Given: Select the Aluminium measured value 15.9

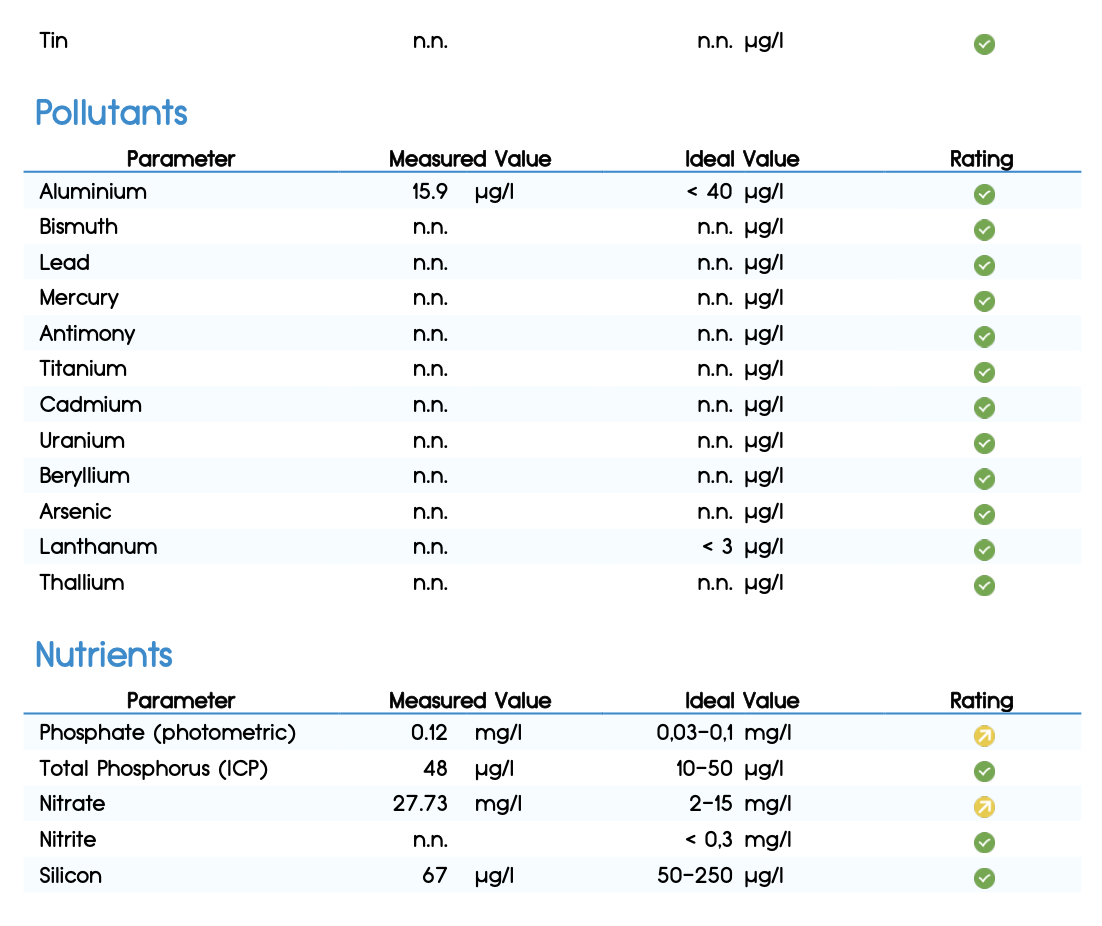Looking at the screenshot, I should point(429,191).
